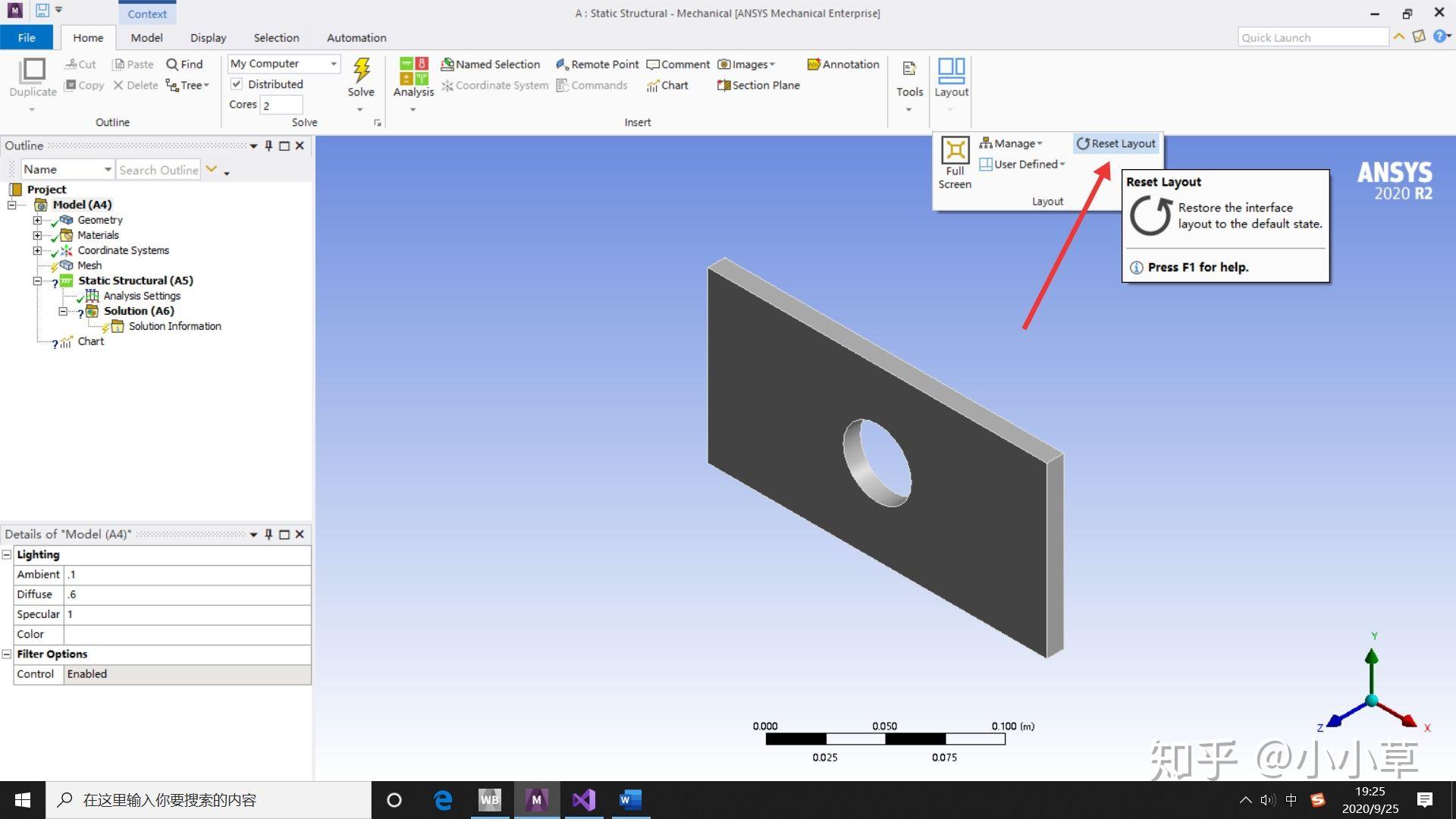The height and width of the screenshot is (819, 1456).
Task: Open the Images dropdown
Action: click(x=746, y=64)
